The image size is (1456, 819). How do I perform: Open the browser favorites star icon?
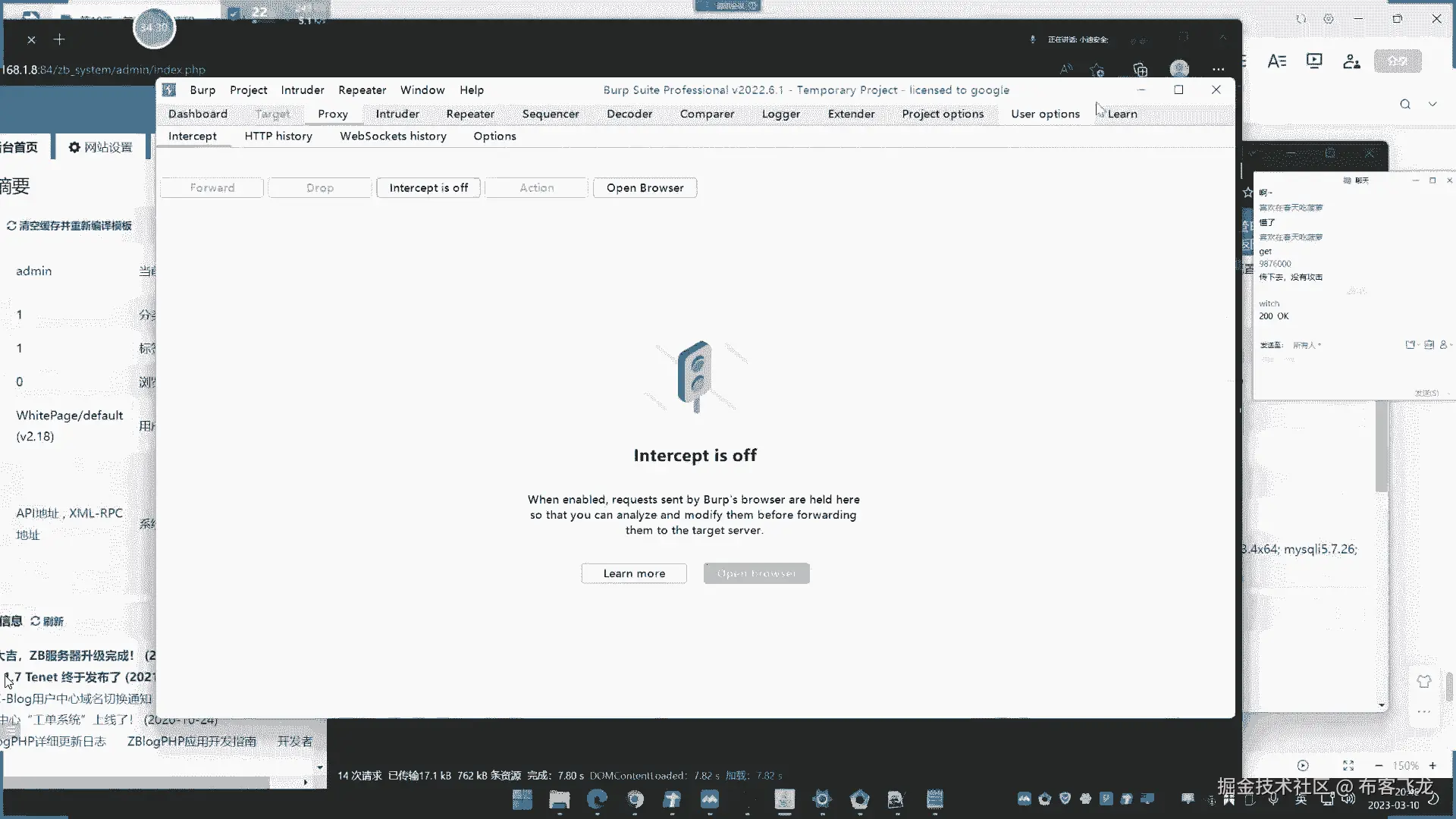[x=1097, y=70]
